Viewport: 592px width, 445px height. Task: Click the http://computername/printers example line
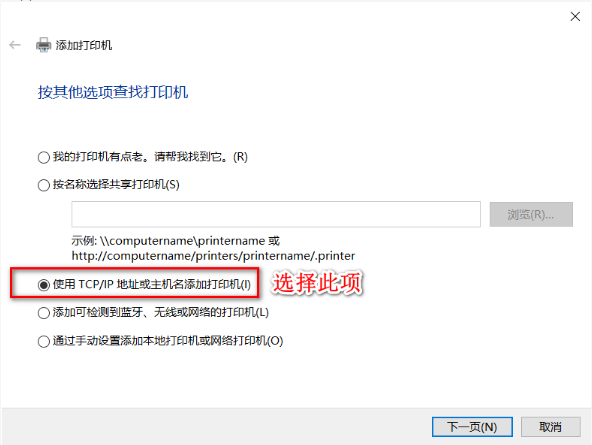coord(213,256)
